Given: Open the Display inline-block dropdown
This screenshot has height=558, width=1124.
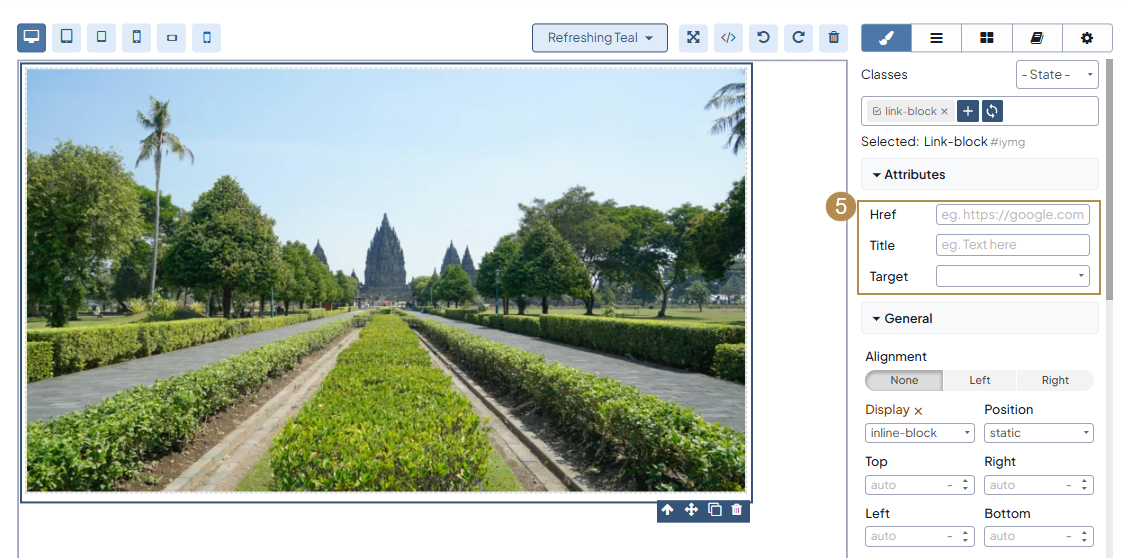Looking at the screenshot, I should pyautogui.click(x=919, y=433).
